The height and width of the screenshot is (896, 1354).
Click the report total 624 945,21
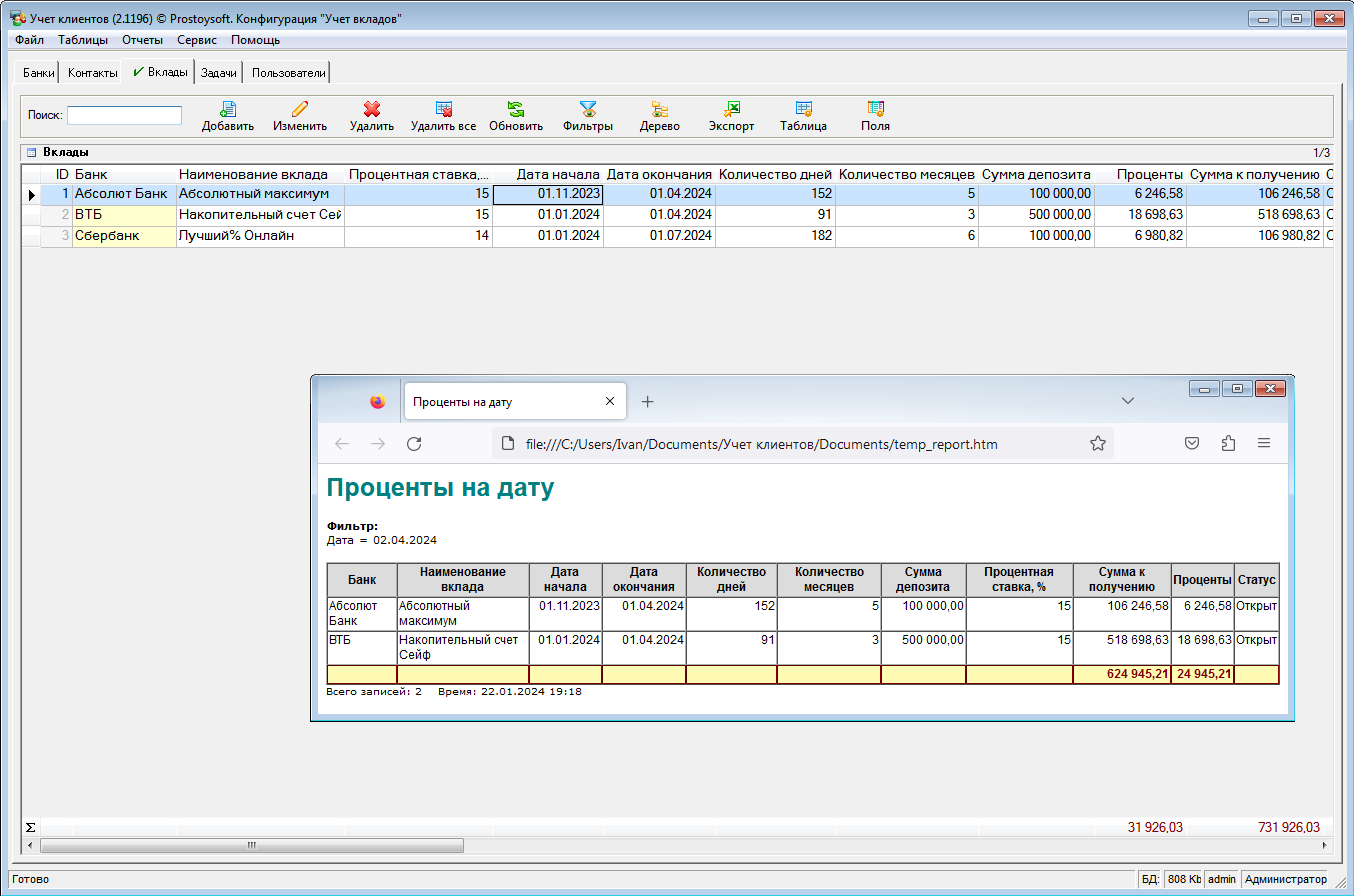click(1137, 674)
